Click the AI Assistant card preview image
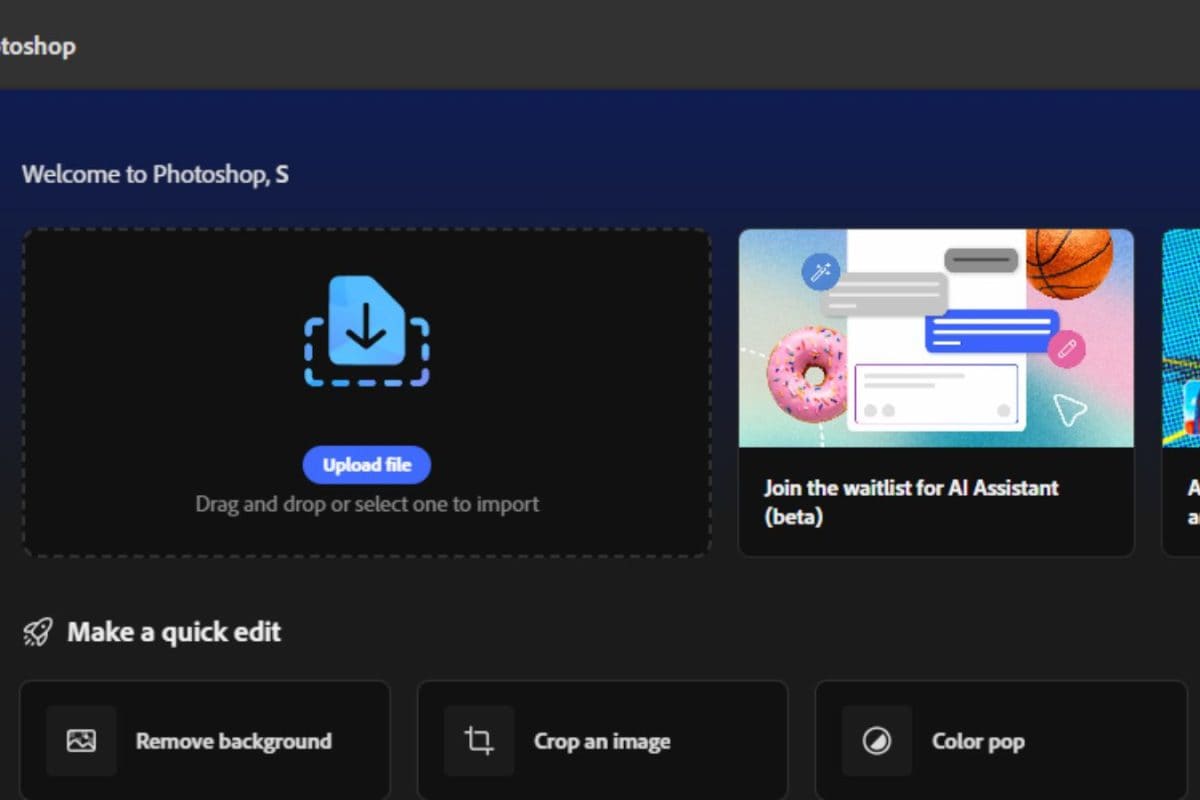The height and width of the screenshot is (800, 1200). click(936, 337)
